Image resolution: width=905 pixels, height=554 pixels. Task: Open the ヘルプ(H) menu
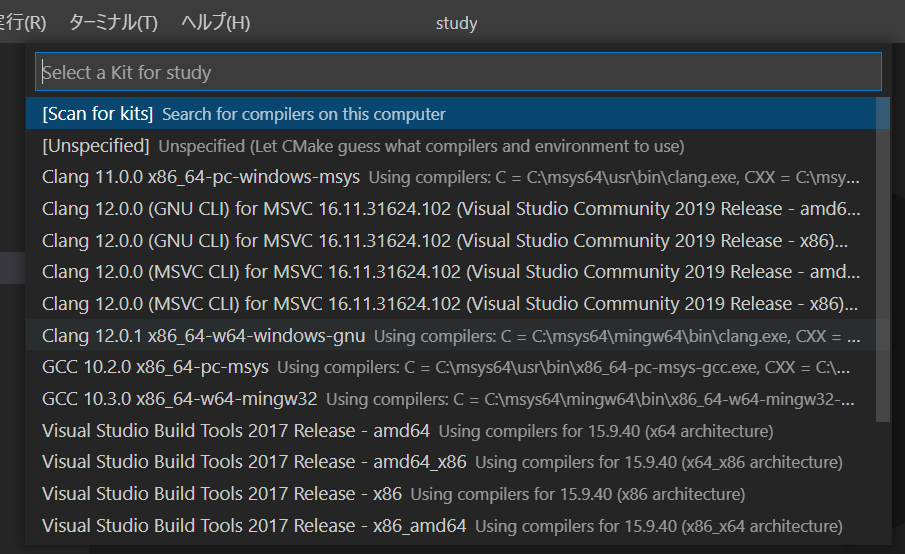coord(215,23)
